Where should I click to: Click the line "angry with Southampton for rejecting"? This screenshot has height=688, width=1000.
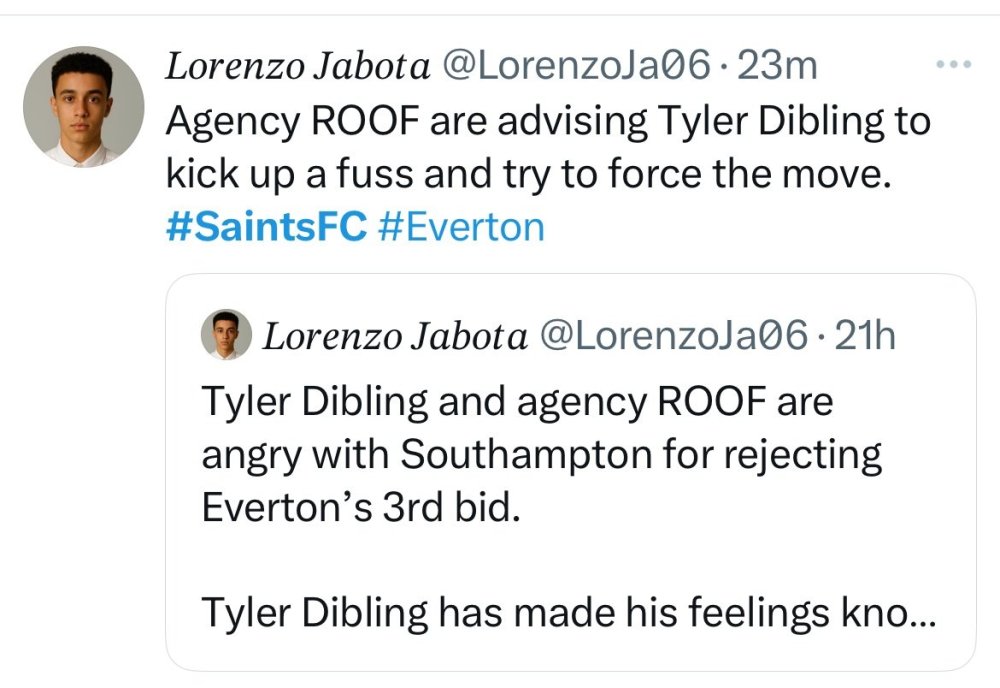[542, 455]
